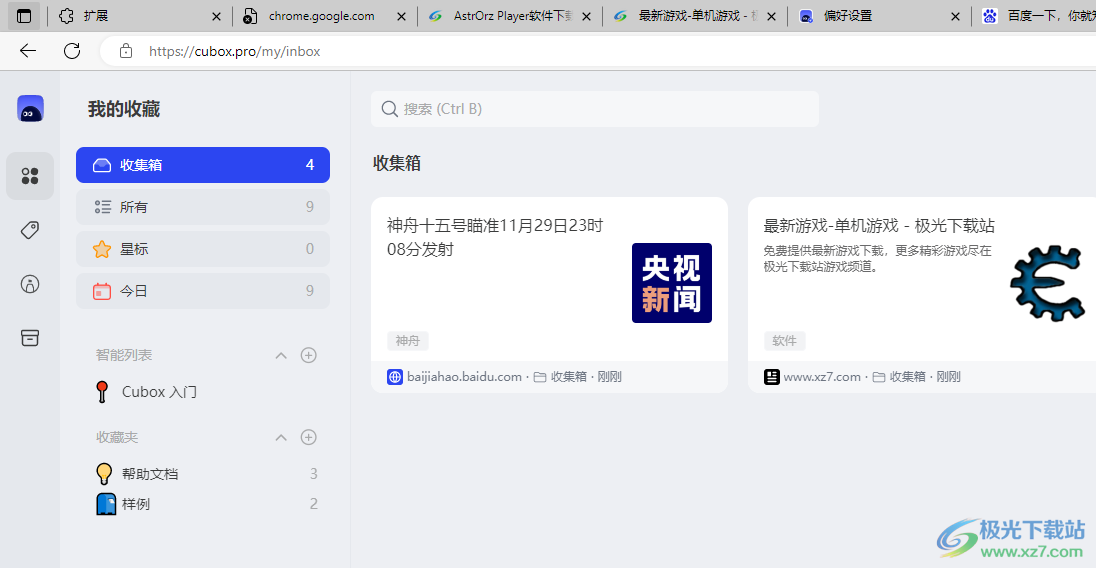Click the 收集箱 page heading
The image size is (1096, 568).
396,163
